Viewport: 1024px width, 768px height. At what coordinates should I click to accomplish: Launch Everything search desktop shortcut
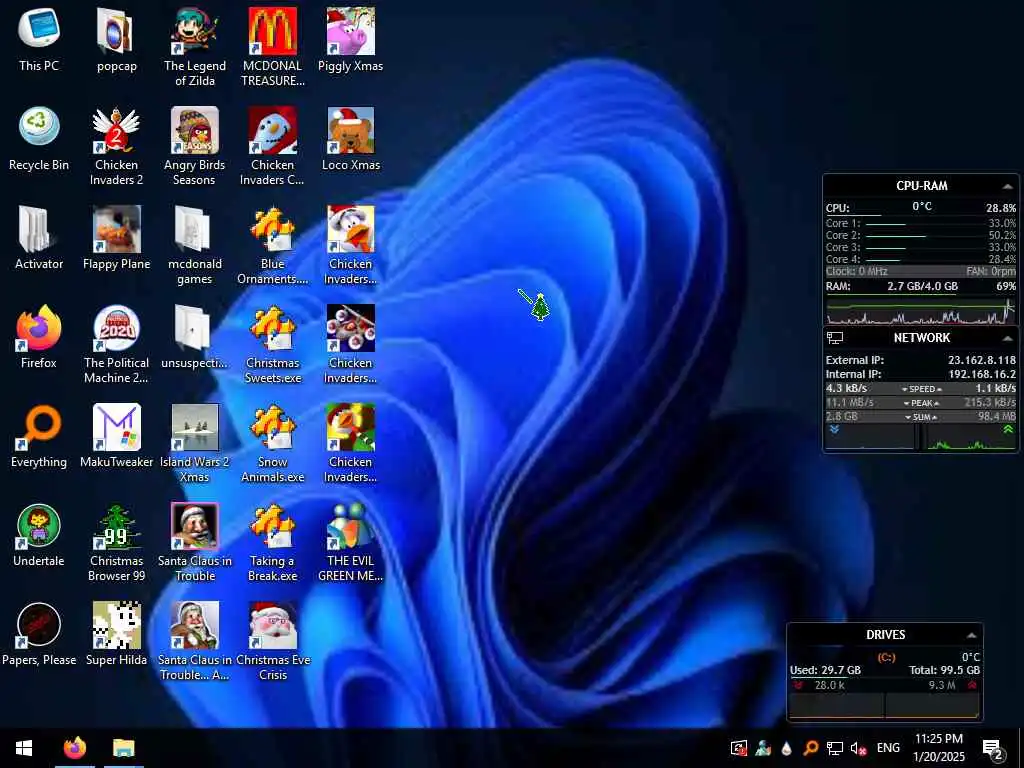tap(39, 436)
